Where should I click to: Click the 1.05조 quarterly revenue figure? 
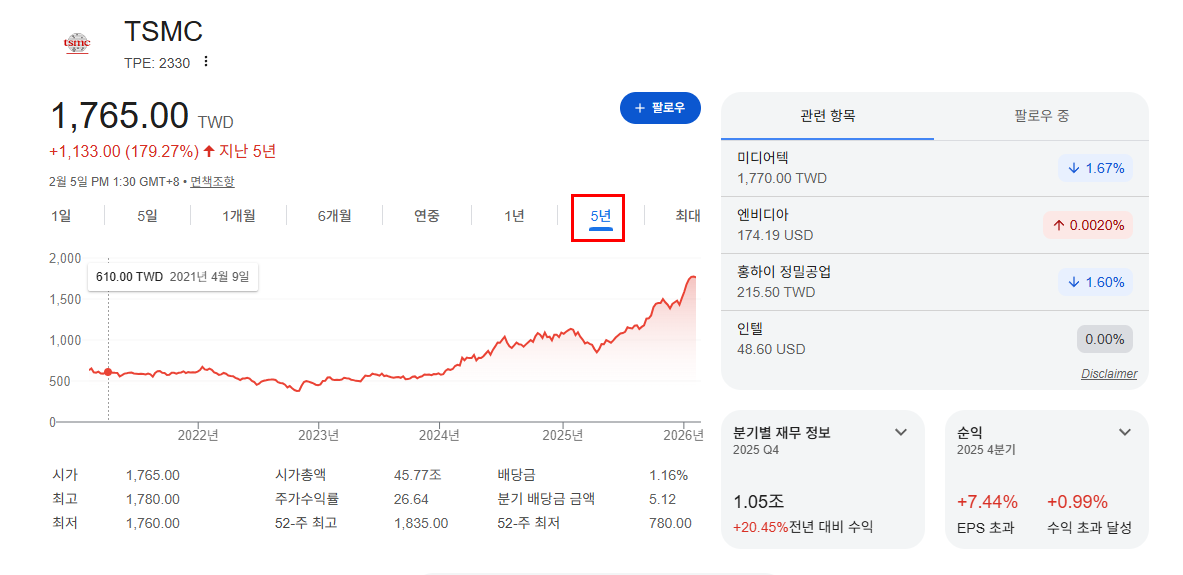pos(757,502)
